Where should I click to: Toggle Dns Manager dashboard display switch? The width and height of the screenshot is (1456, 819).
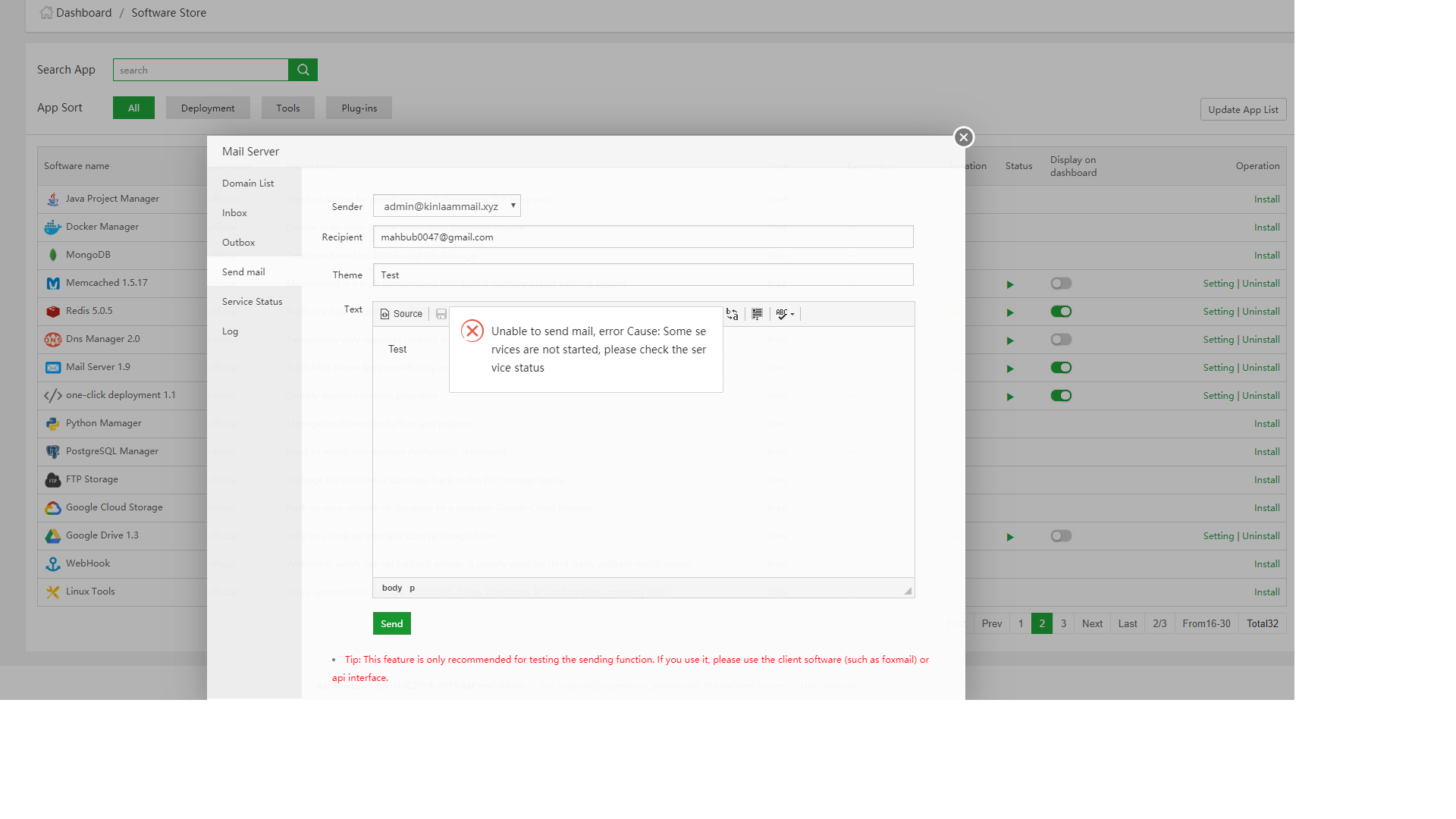[1061, 340]
